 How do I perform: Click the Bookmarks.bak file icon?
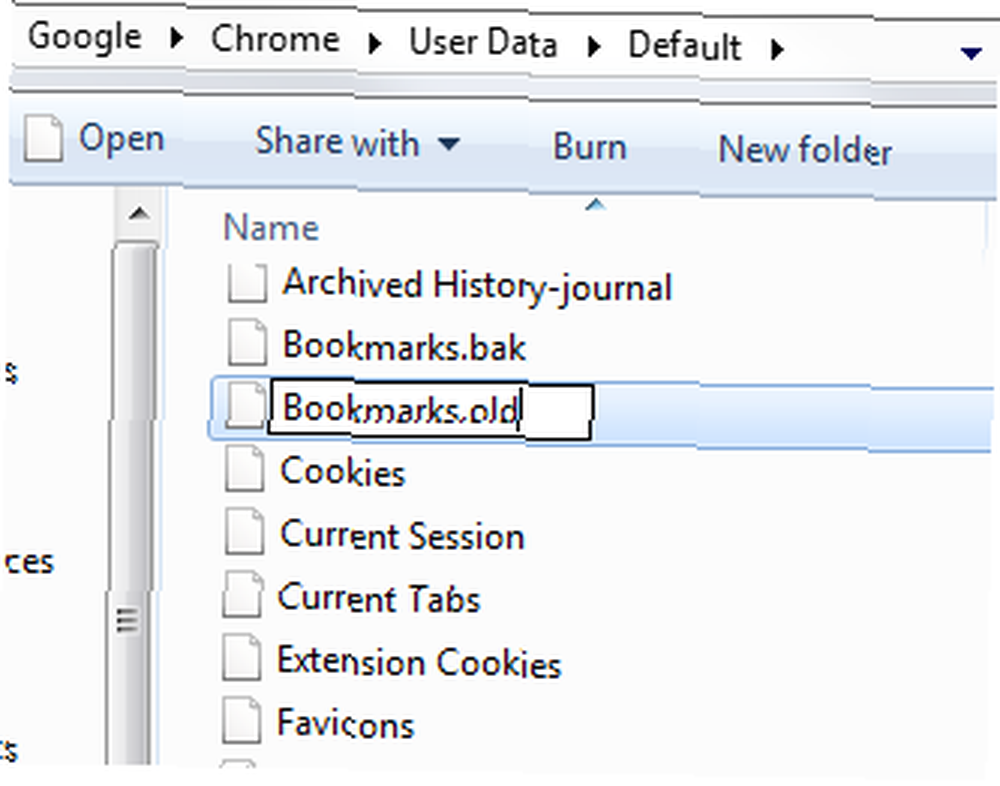pyautogui.click(x=247, y=346)
